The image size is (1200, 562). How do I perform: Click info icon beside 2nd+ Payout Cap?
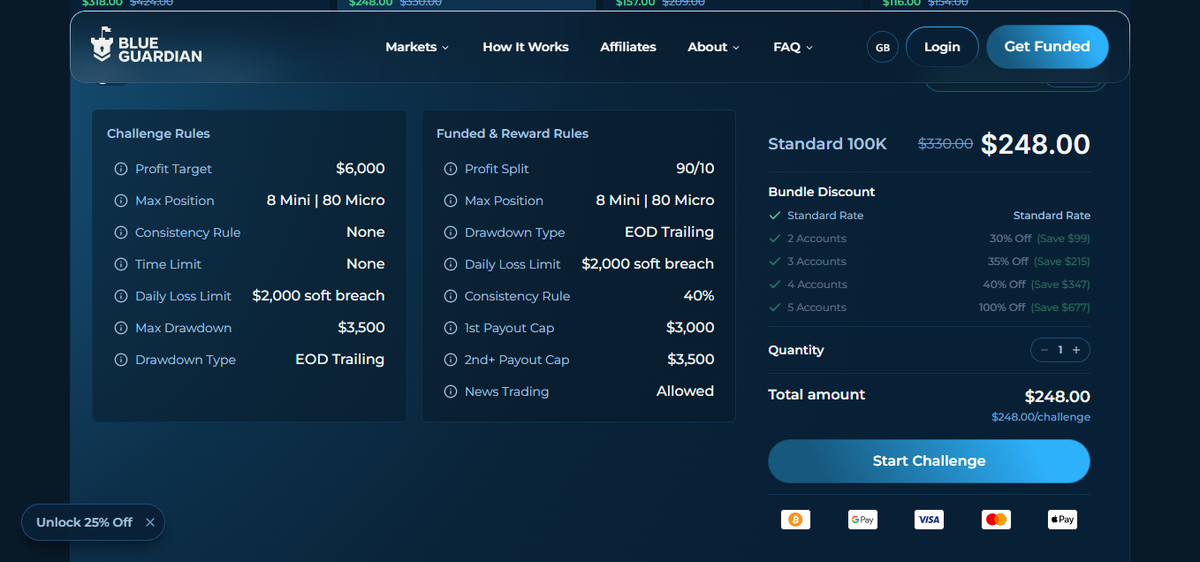point(450,360)
